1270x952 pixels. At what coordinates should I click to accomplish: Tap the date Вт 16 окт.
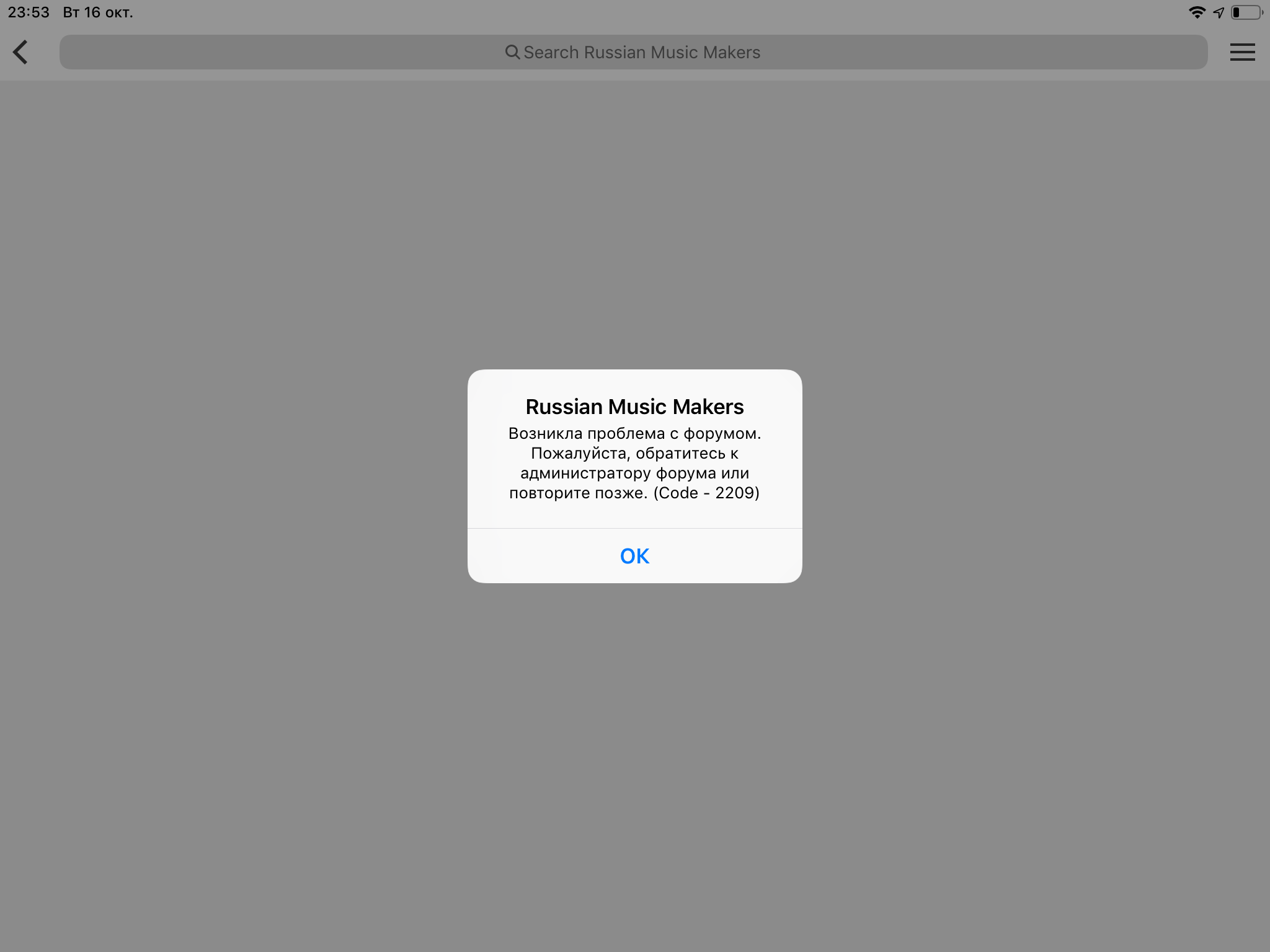[98, 12]
